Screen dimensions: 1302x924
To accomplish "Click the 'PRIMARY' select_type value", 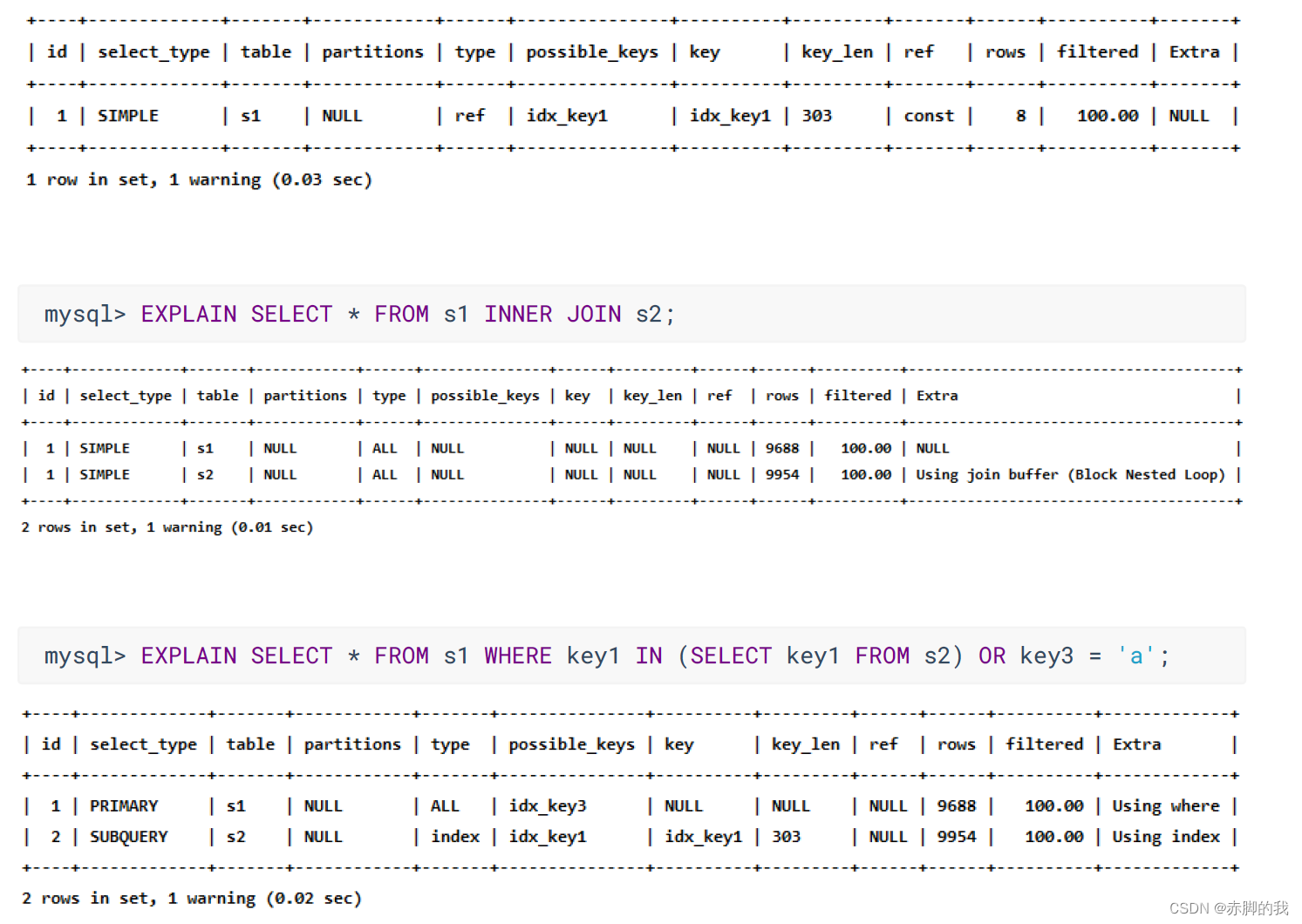I will pyautogui.click(x=124, y=806).
